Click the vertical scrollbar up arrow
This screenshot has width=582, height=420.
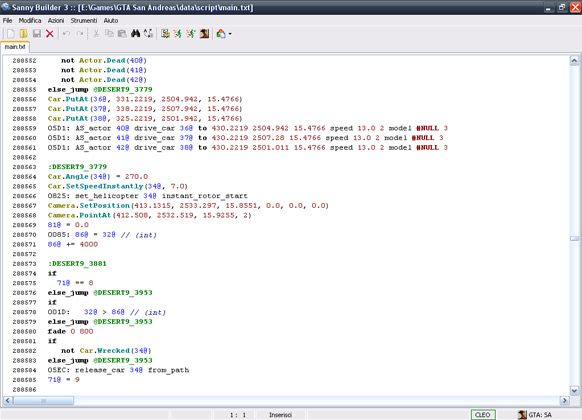[574, 61]
